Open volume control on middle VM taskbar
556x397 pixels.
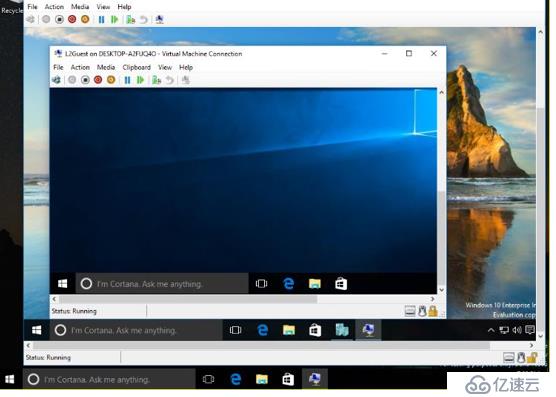tap(517, 330)
